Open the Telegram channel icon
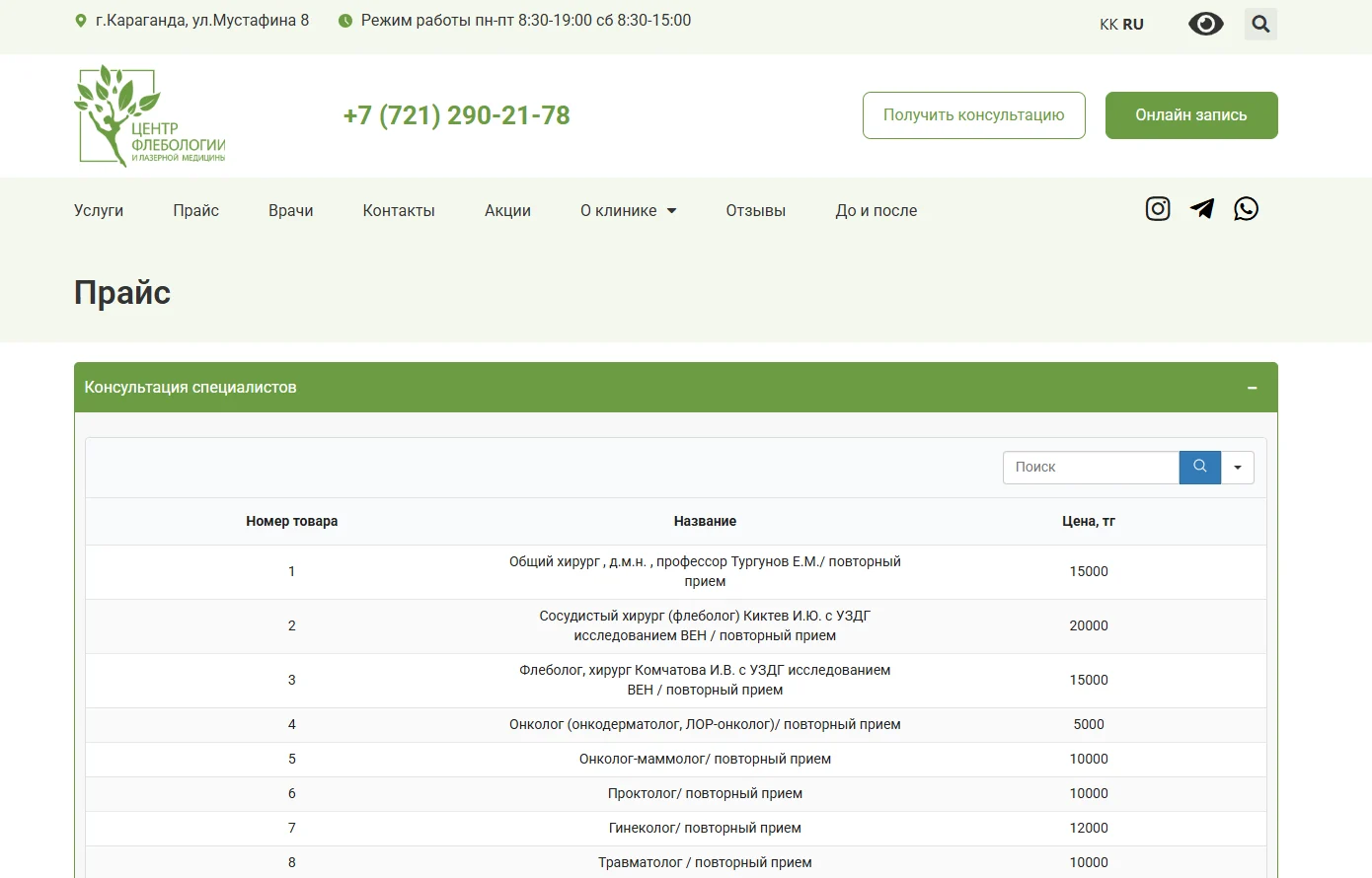1372x878 pixels. point(1202,209)
